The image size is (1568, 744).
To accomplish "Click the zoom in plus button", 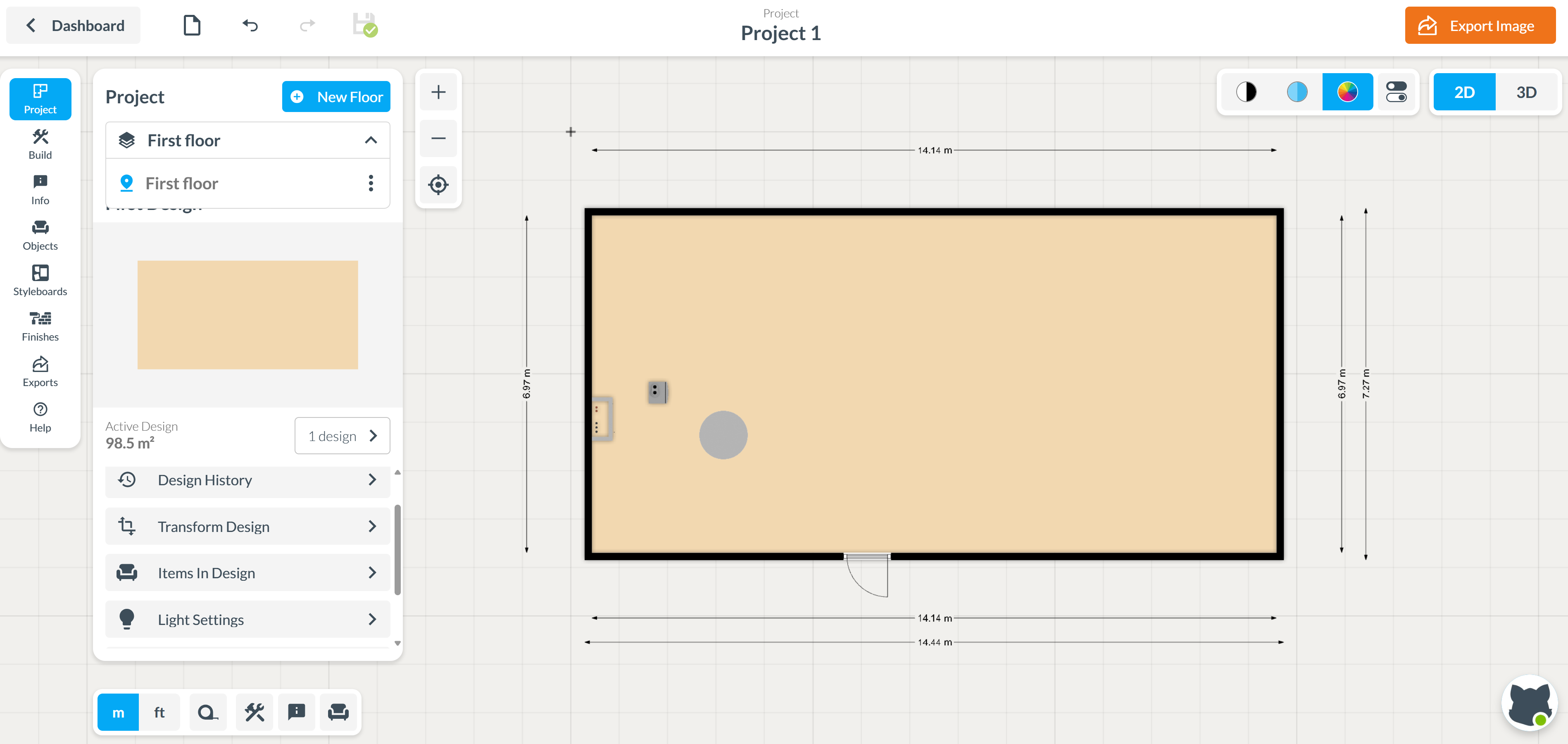I will [438, 92].
